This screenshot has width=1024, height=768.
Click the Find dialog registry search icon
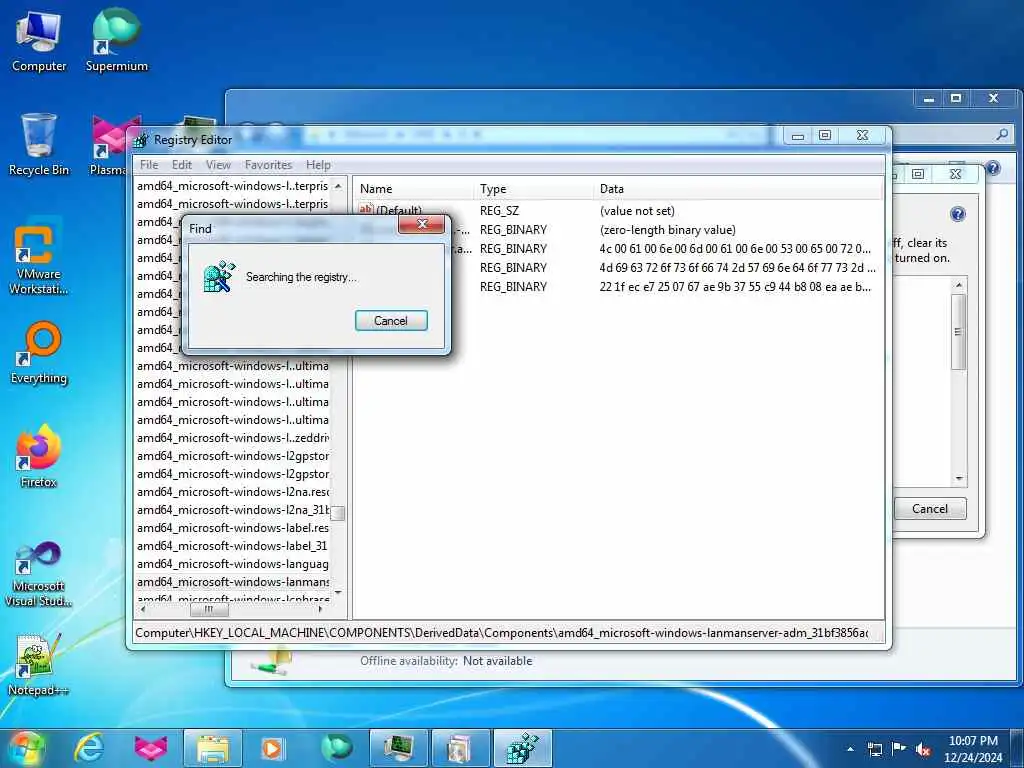219,277
